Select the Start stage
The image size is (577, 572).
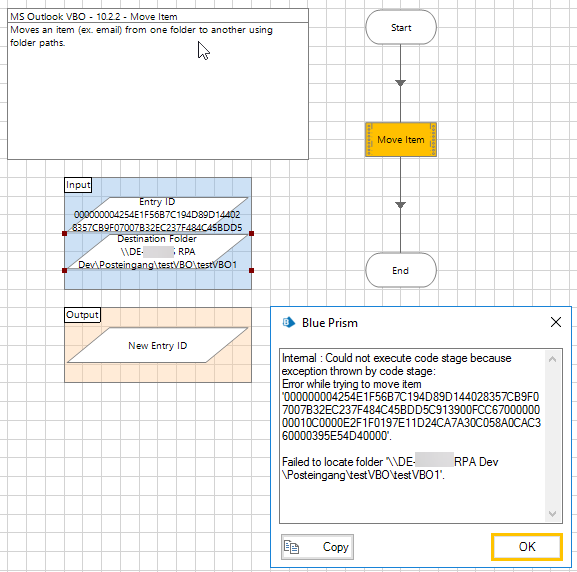coord(401,28)
